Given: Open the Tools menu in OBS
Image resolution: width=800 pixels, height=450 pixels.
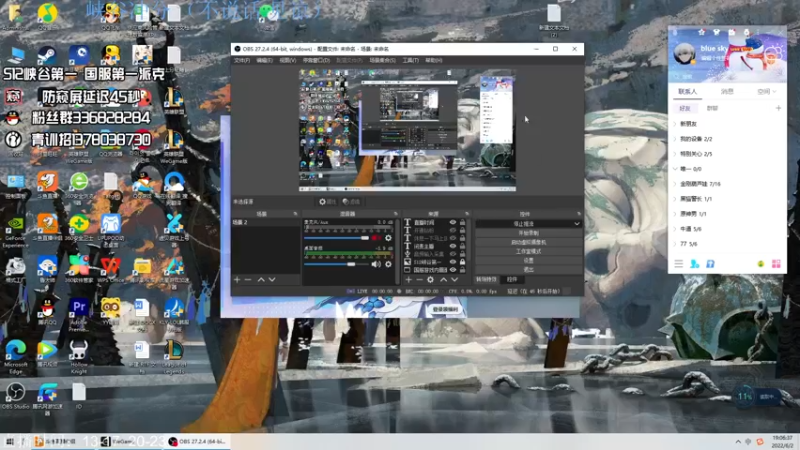Looking at the screenshot, I should click(x=410, y=60).
